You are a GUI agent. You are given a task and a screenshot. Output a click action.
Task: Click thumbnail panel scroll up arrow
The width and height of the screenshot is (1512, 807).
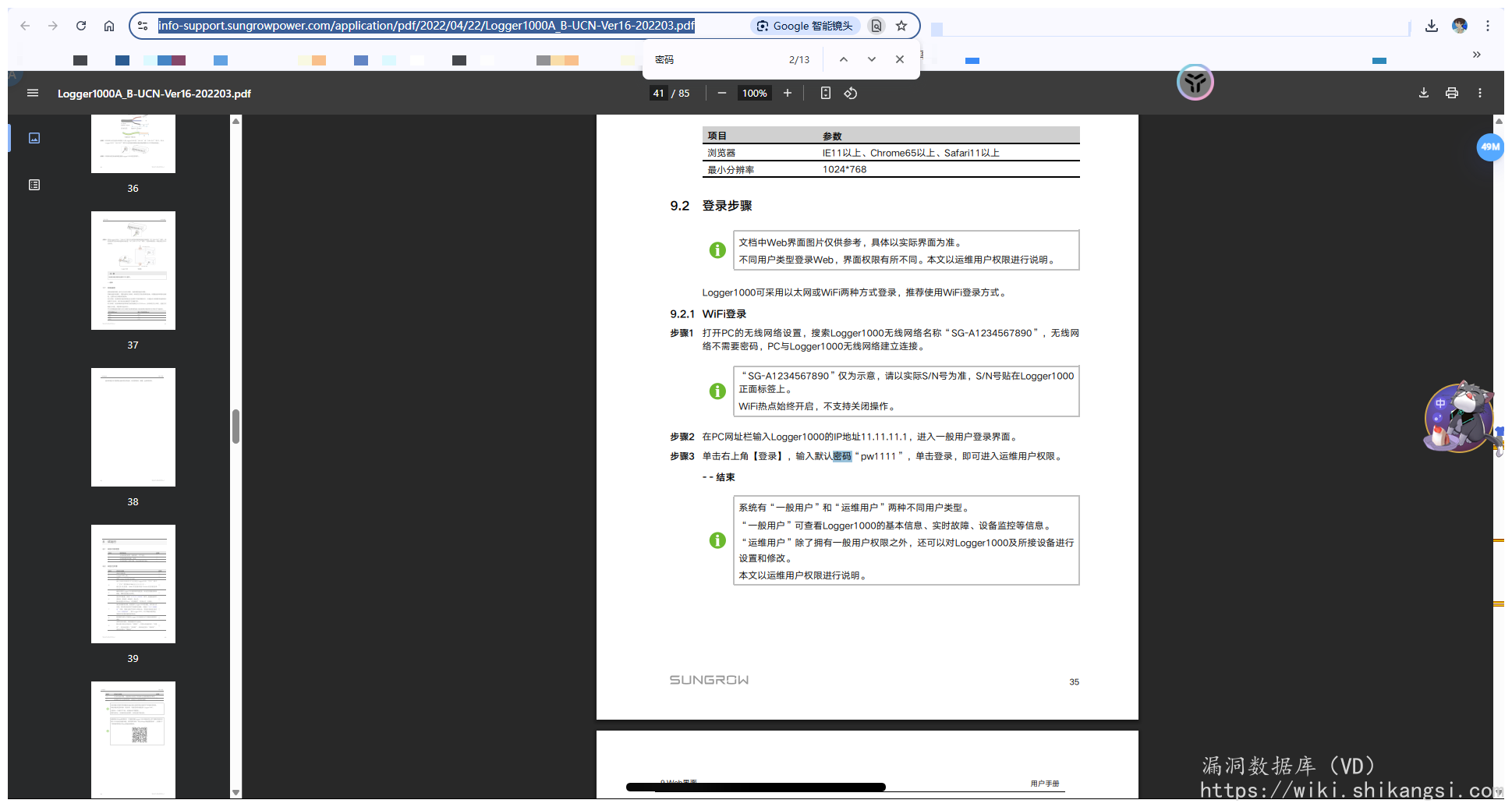point(235,121)
